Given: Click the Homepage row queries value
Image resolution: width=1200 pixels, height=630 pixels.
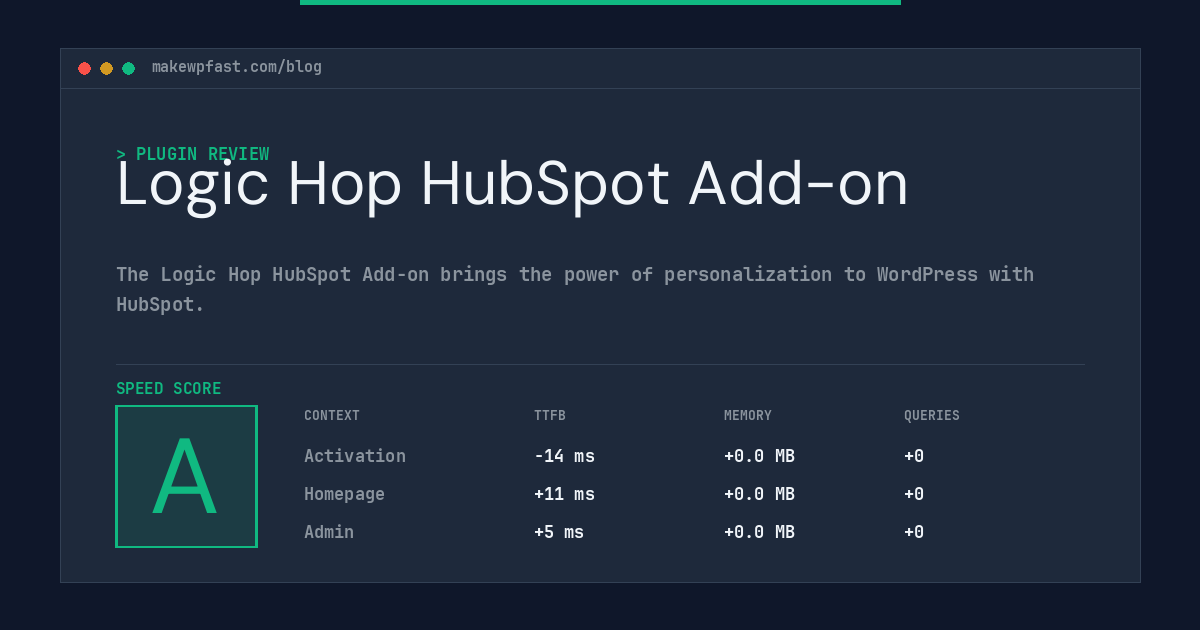Looking at the screenshot, I should tap(914, 494).
